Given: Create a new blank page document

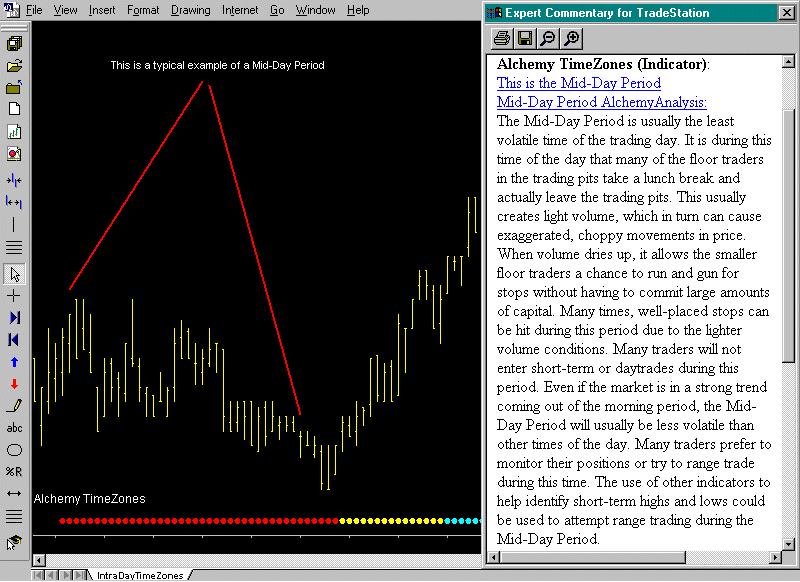Looking at the screenshot, I should click(x=14, y=109).
